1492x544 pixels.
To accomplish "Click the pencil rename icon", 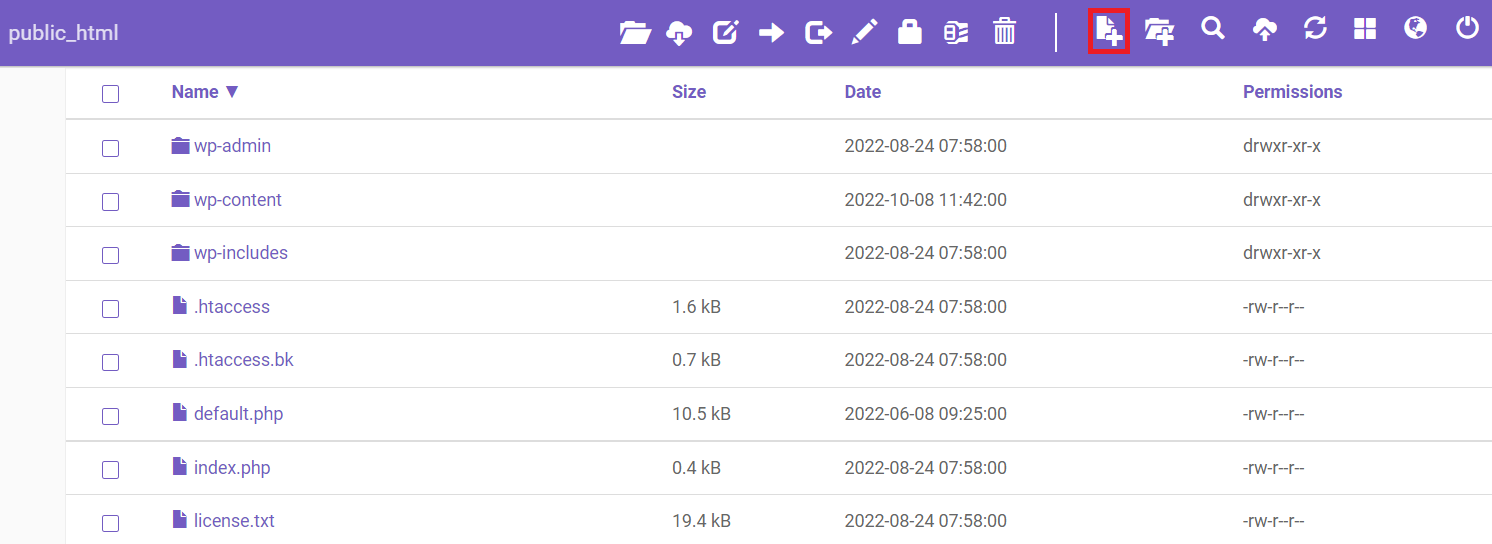I will (863, 33).
